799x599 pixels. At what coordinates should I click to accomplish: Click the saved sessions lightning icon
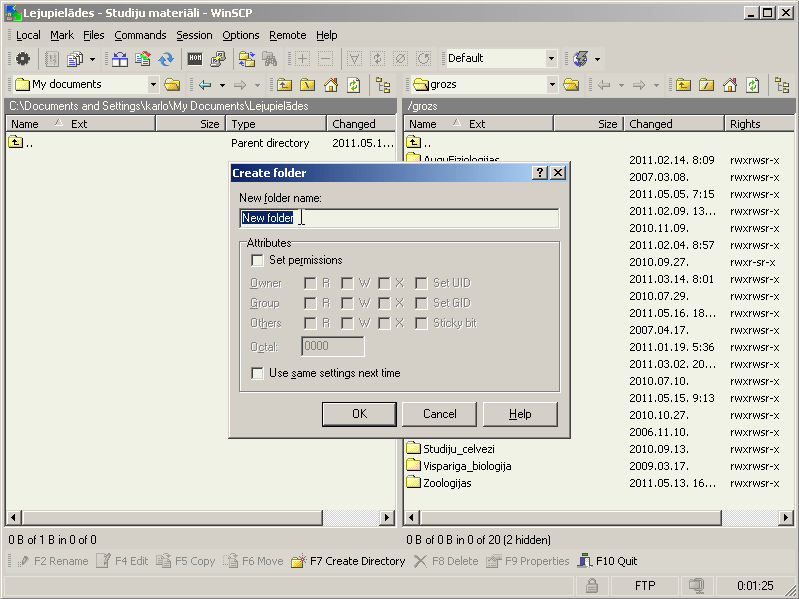[580, 59]
